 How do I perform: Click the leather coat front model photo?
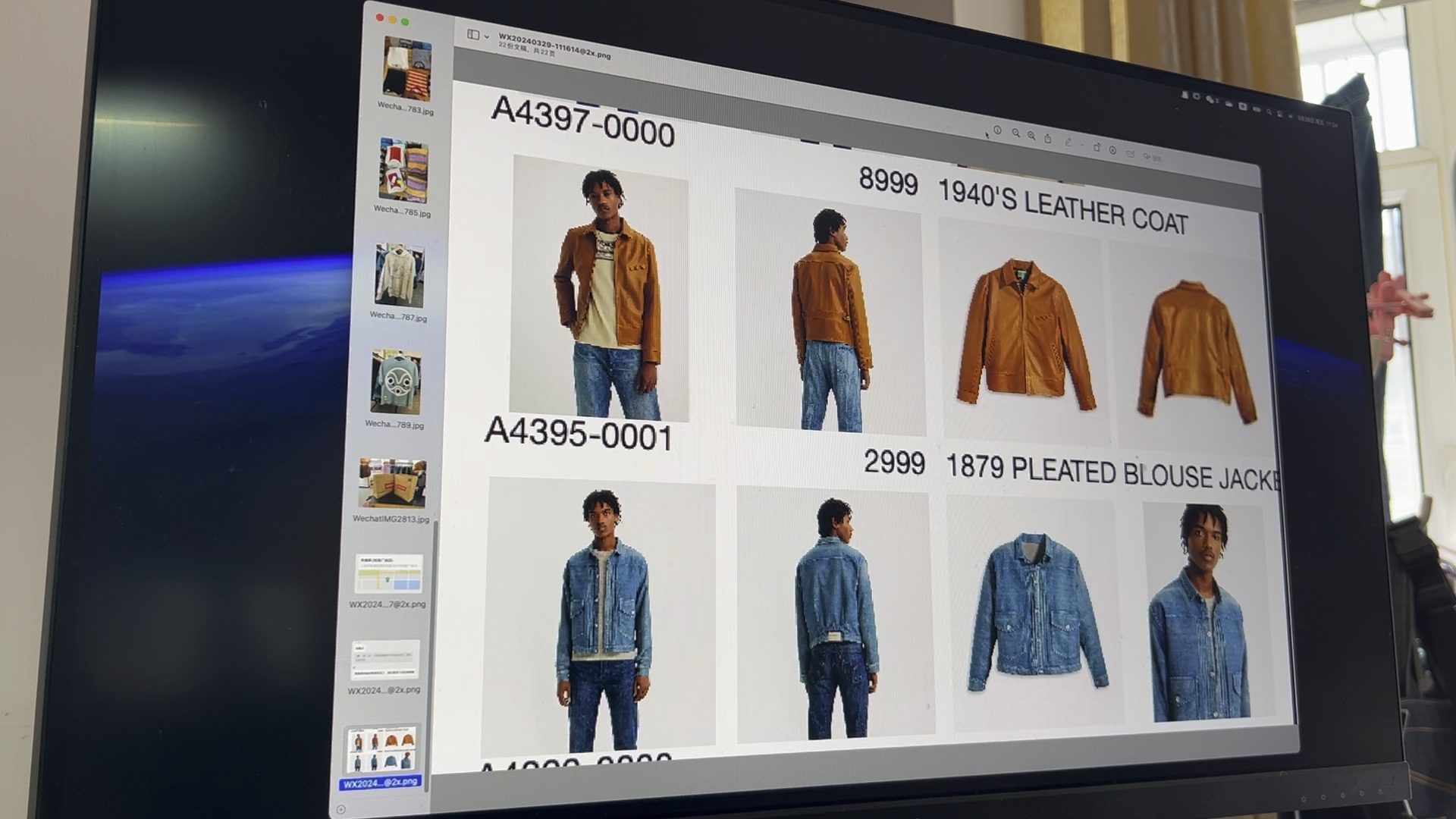point(599,288)
